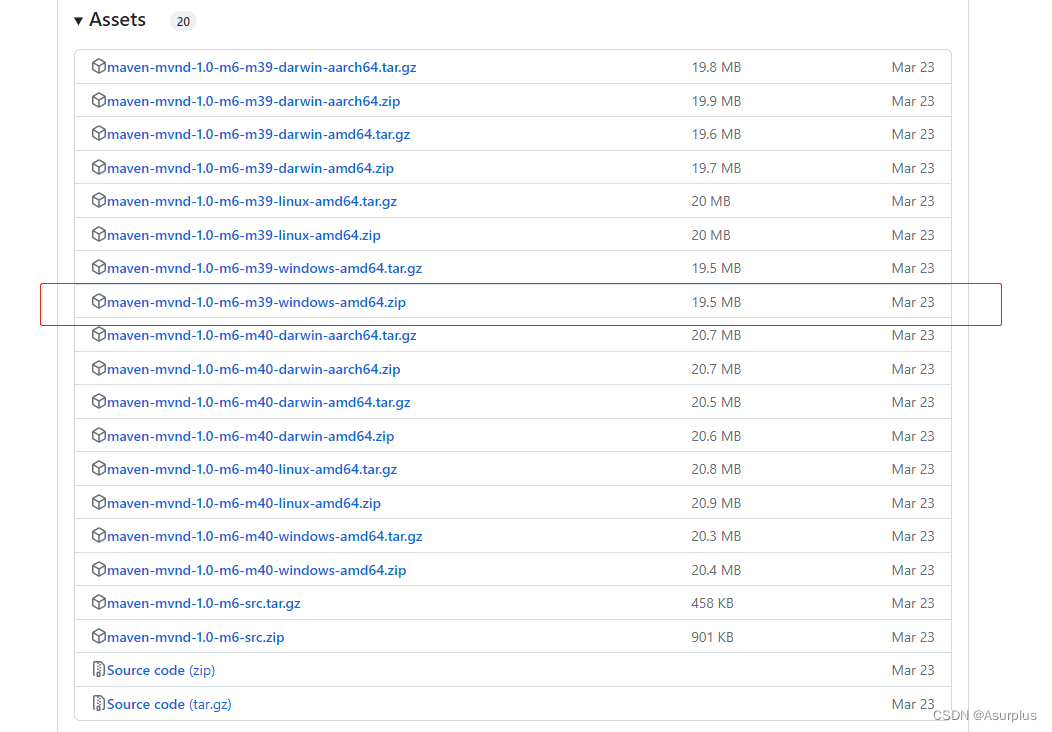
Task: Click the package icon beside maven-mvnd-1.0-m6-src.tar.gz
Action: coord(99,603)
